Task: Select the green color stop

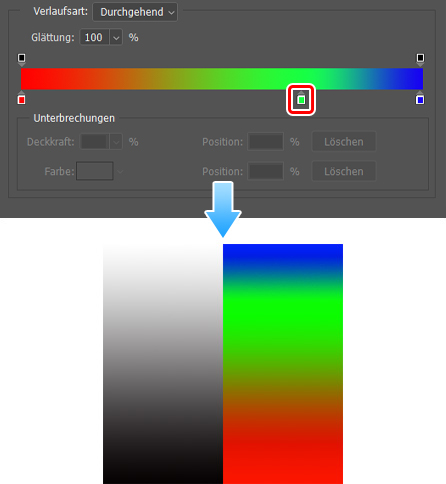Action: (x=301, y=98)
